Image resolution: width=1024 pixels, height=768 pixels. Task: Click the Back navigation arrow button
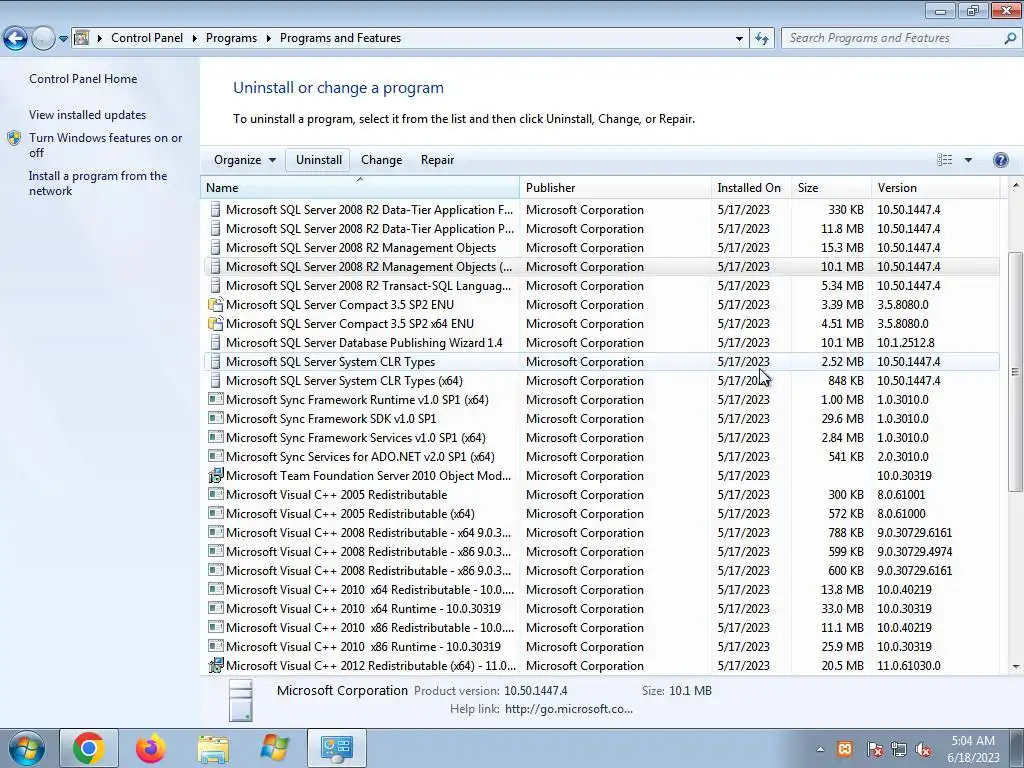[x=16, y=39]
